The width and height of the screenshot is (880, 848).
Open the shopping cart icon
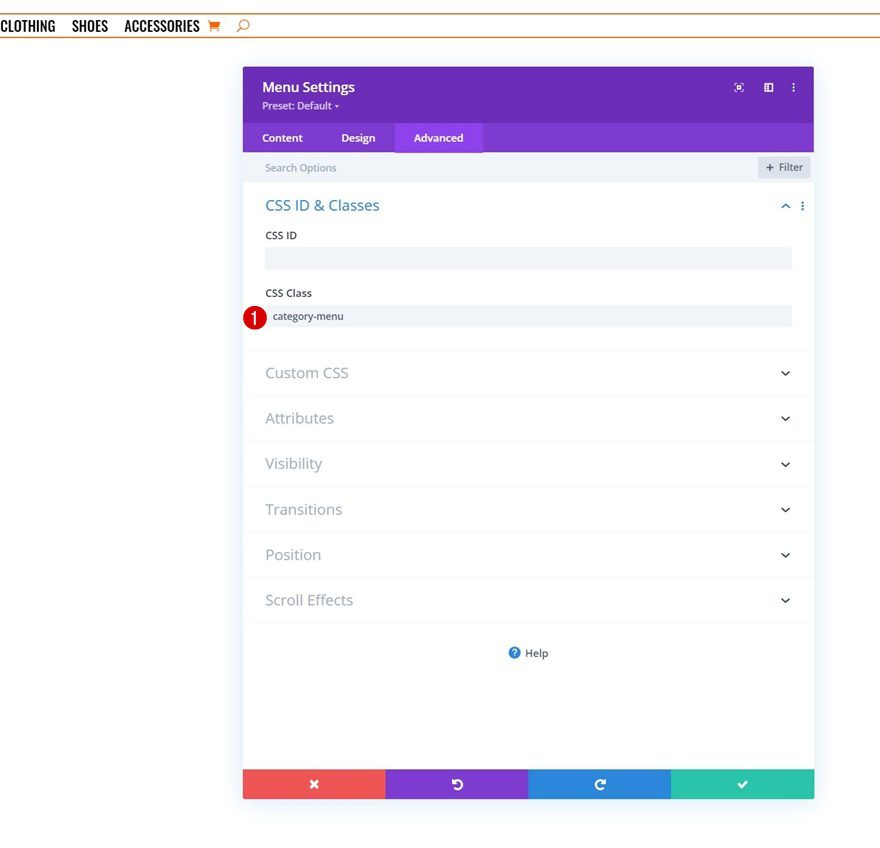click(x=214, y=25)
